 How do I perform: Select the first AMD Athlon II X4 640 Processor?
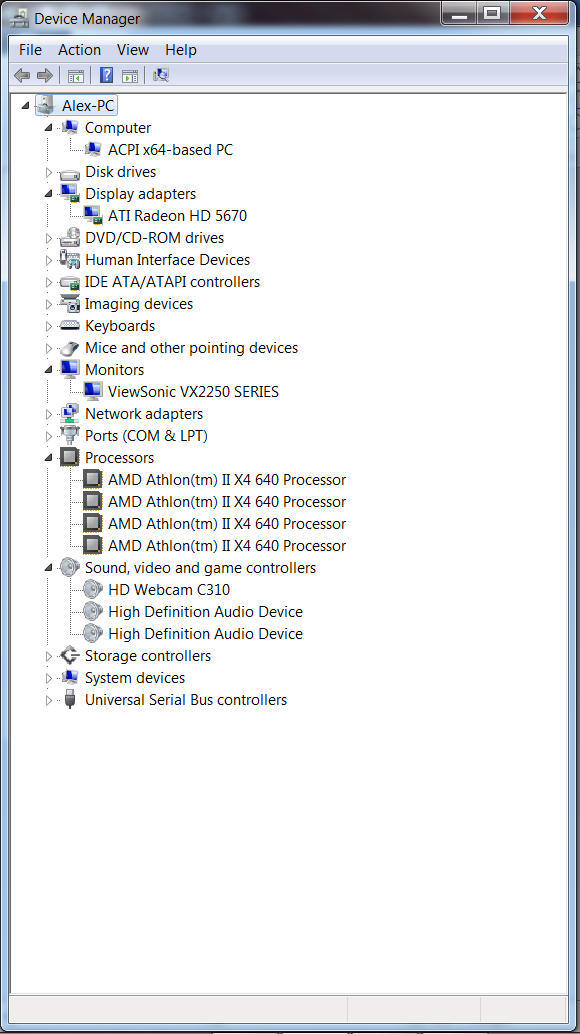point(227,479)
